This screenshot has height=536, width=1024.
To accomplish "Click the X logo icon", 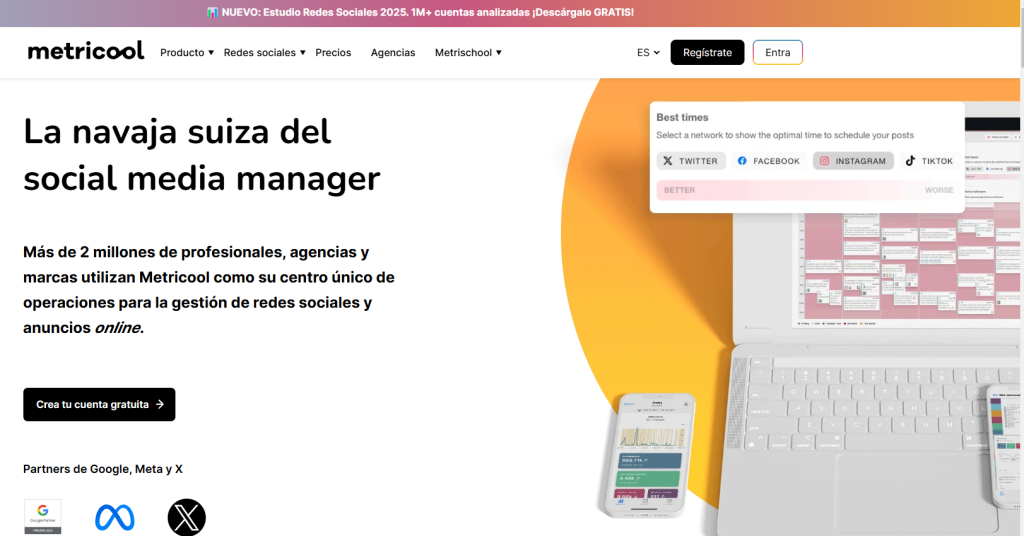I will click(187, 517).
